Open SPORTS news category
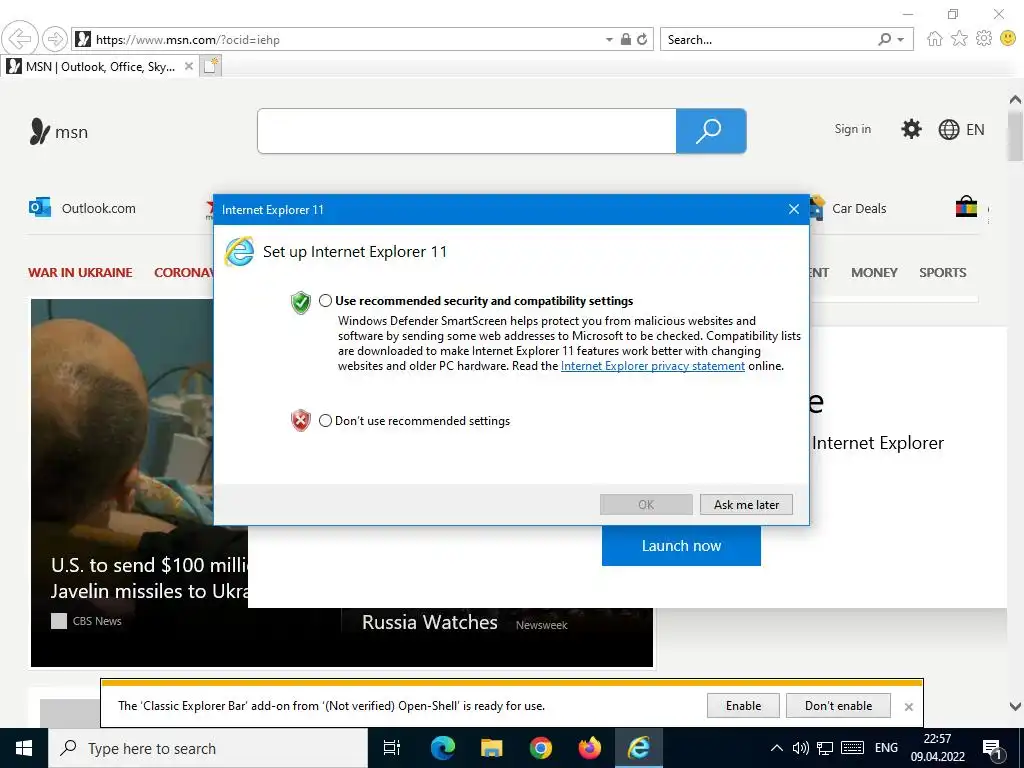 (x=942, y=272)
